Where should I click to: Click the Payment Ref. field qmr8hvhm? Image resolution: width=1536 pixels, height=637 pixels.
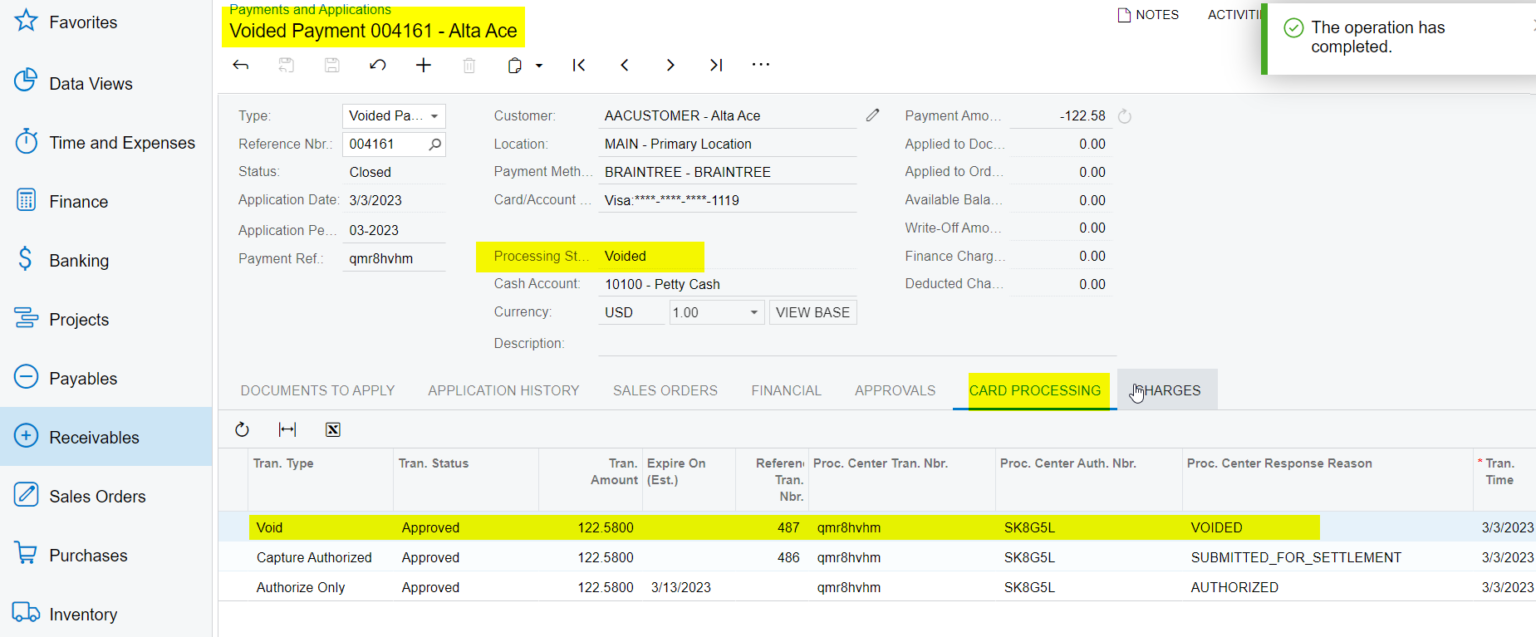(394, 259)
